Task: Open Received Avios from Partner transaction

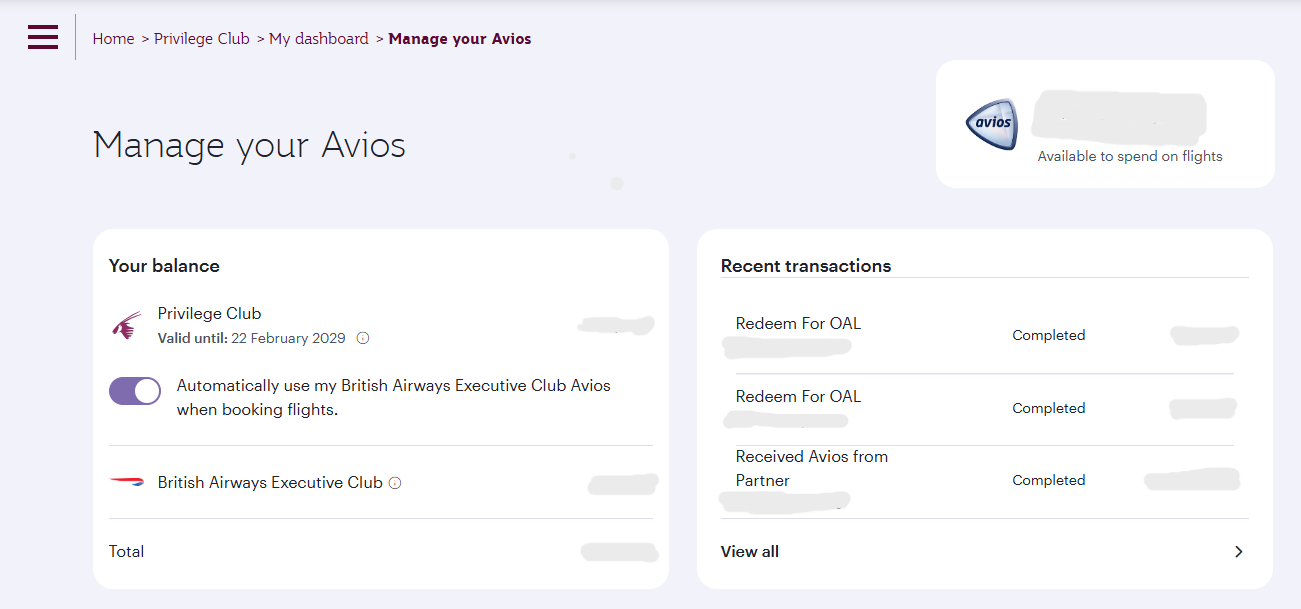Action: click(811, 468)
